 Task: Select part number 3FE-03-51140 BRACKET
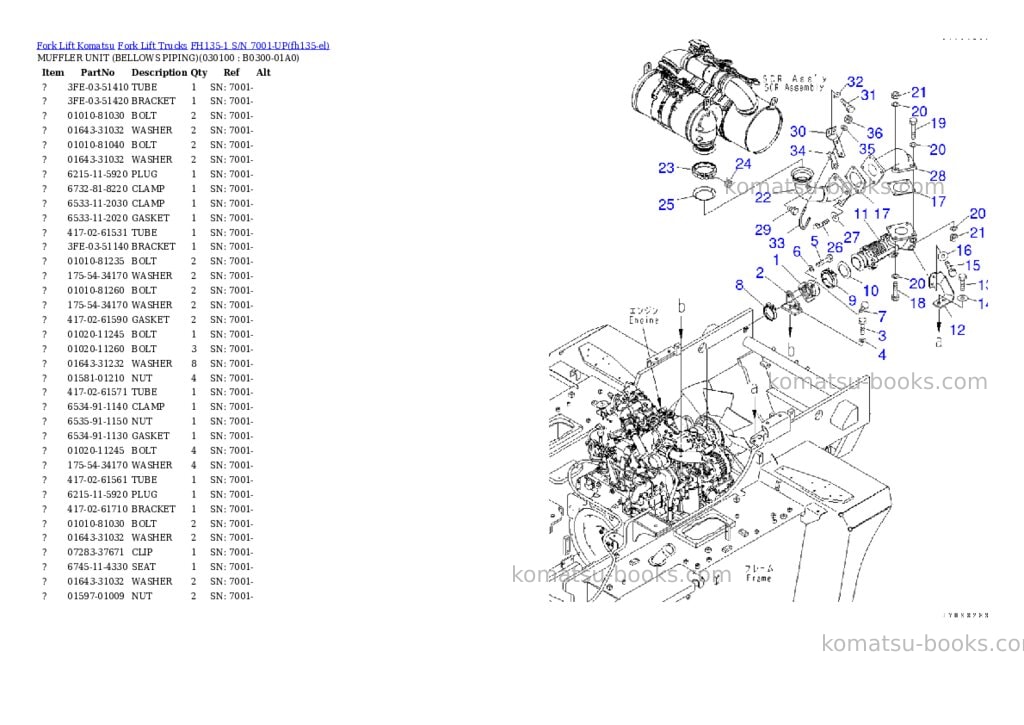click(121, 247)
